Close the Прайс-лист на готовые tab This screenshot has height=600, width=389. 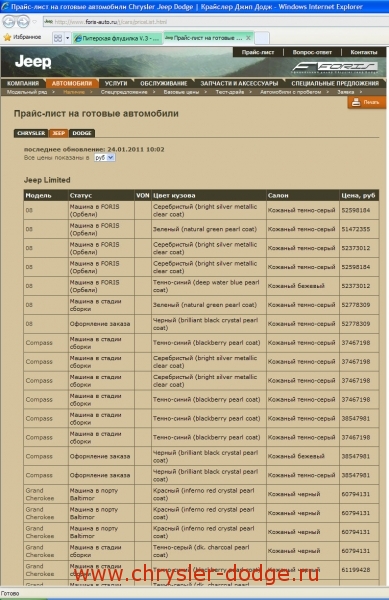pos(248,38)
